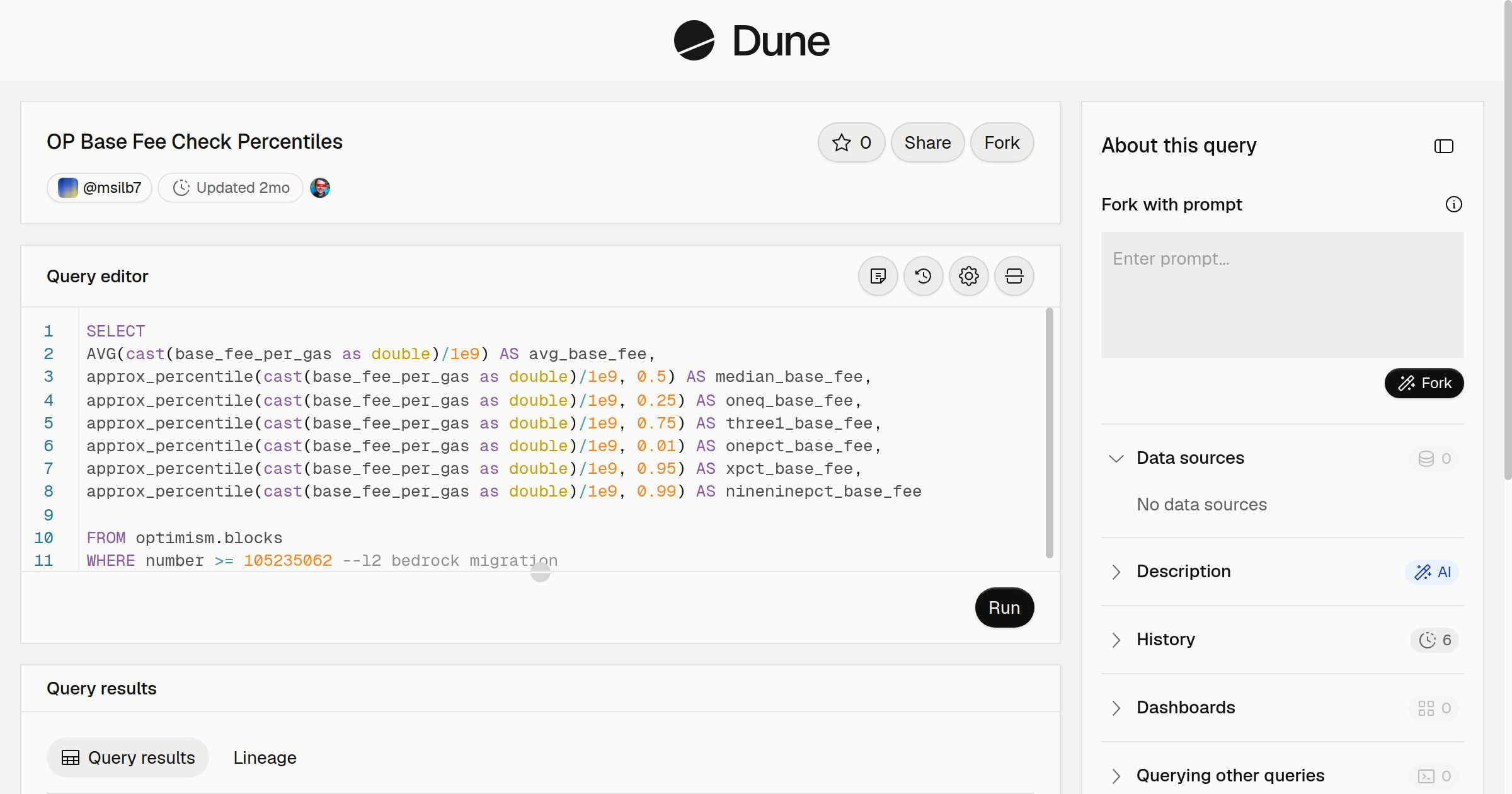Expand the Querying other queries section

point(1116,776)
